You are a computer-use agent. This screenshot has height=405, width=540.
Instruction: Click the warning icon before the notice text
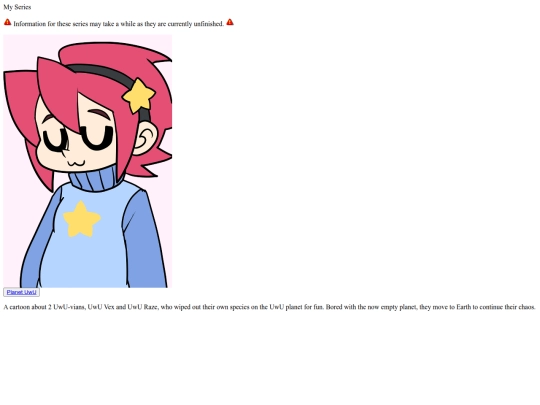pyautogui.click(x=8, y=22)
